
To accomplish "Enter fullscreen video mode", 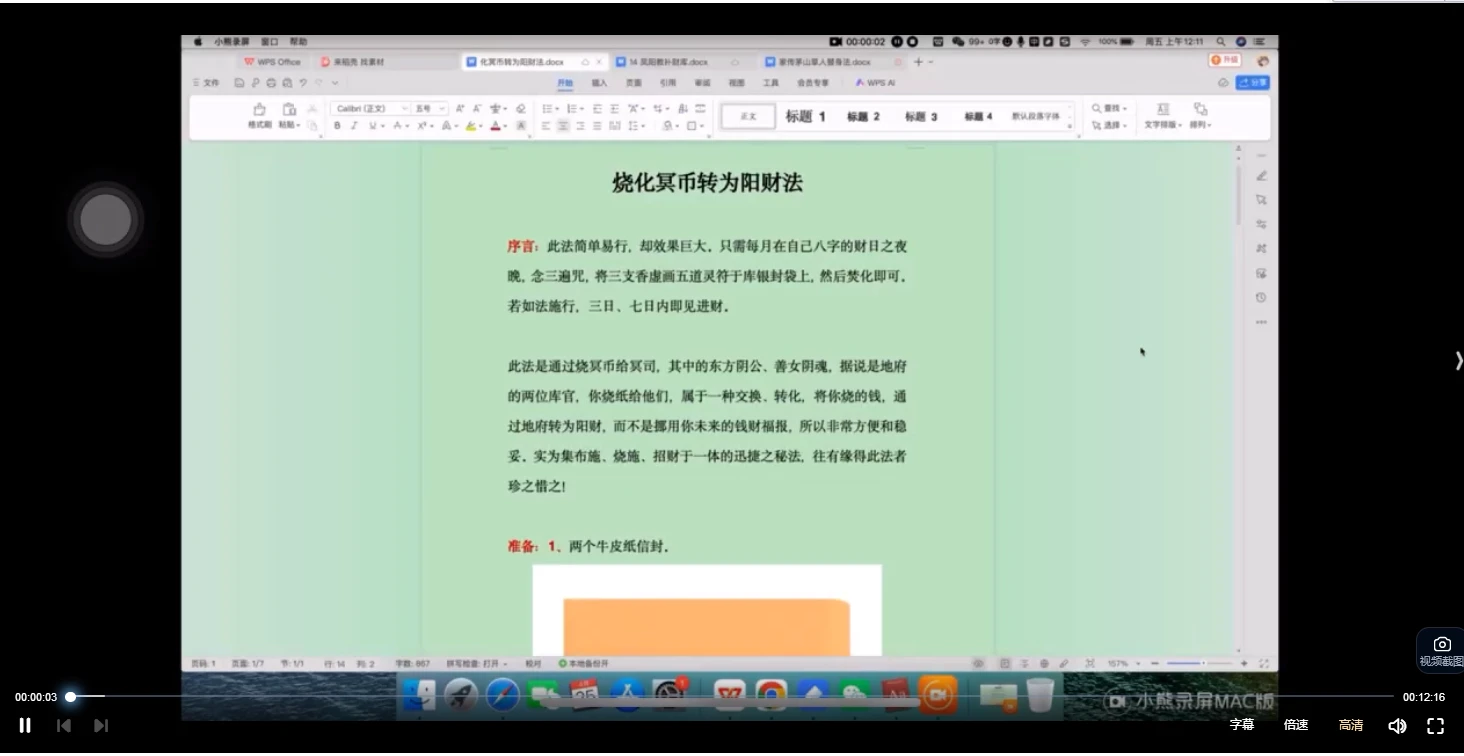I will click(1435, 726).
